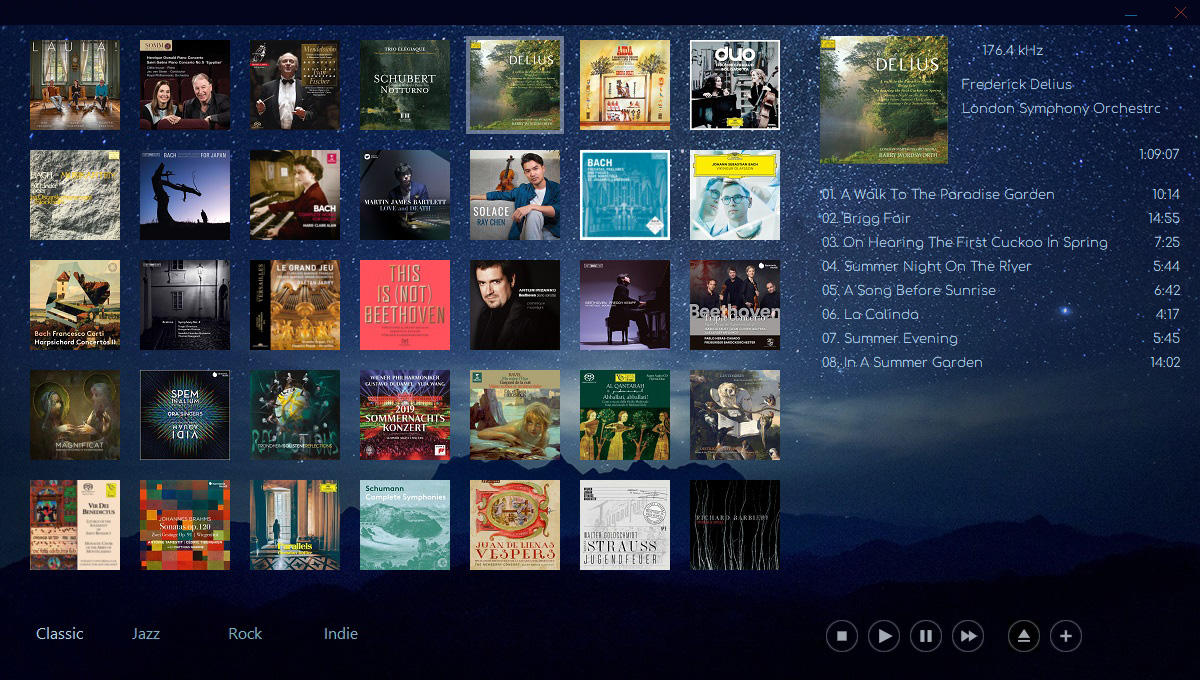Choose the Classic genre tab
The width and height of the screenshot is (1200, 680).
(60, 634)
